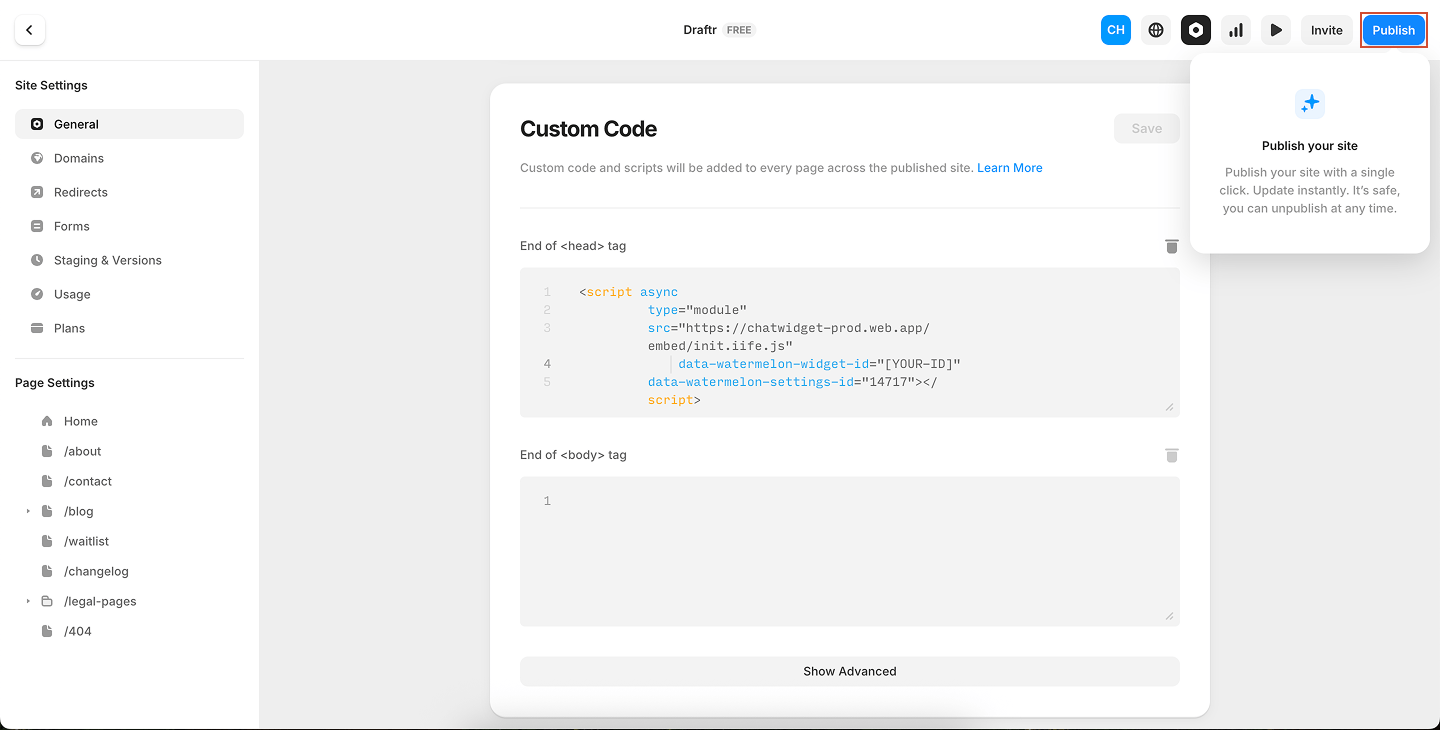Click the FREE plan badge

tap(739, 30)
